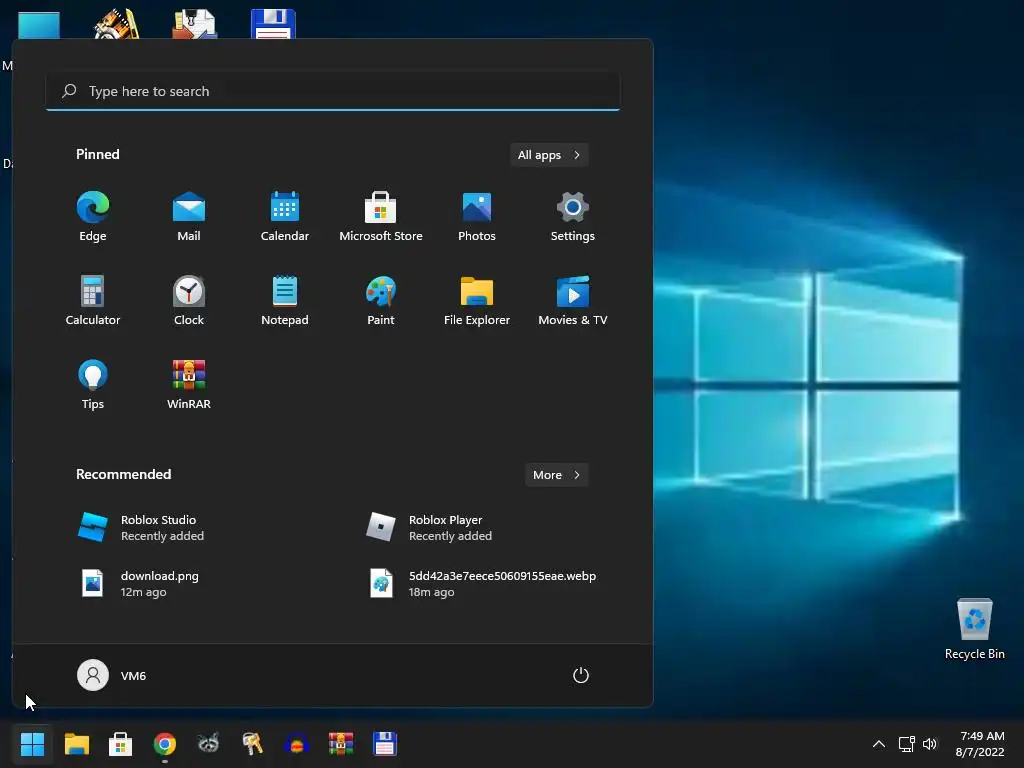The height and width of the screenshot is (768, 1024).
Task: Switch to Chrome on the taskbar
Action: pos(165,744)
